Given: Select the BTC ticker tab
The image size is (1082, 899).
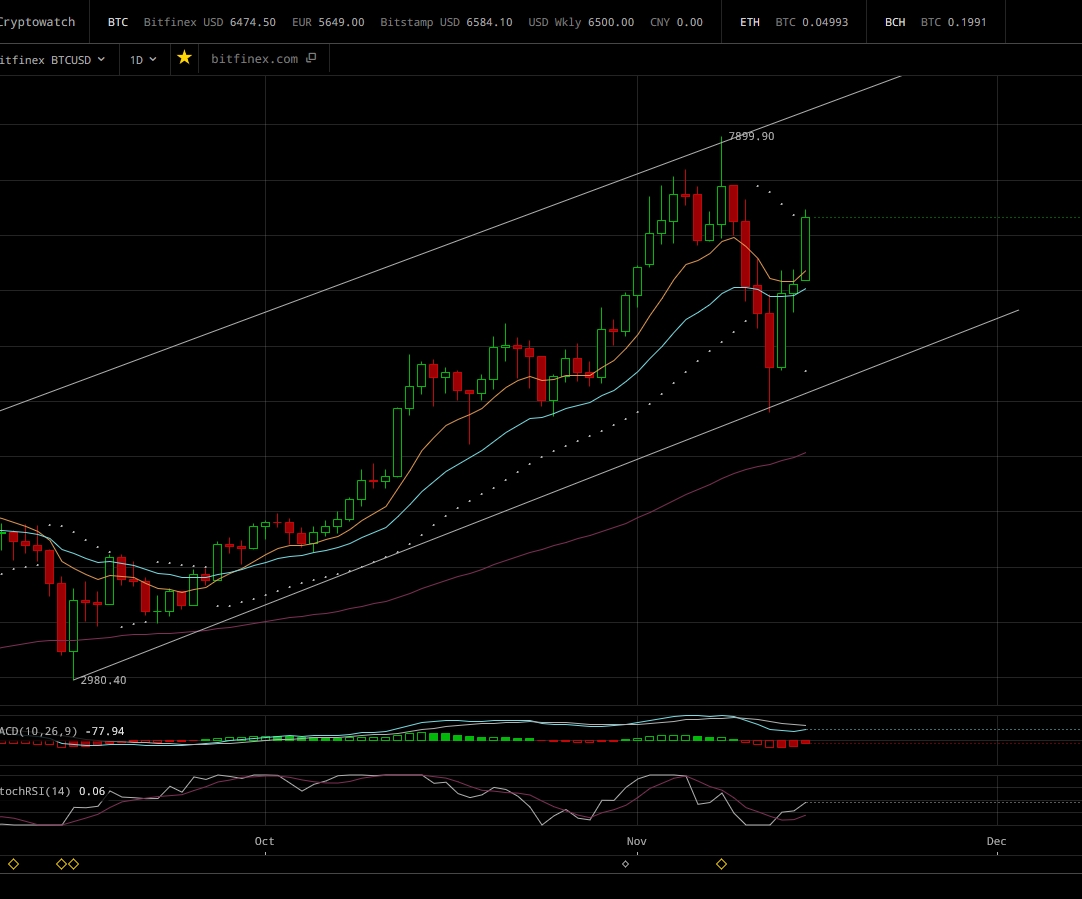Looking at the screenshot, I should tap(118, 22).
